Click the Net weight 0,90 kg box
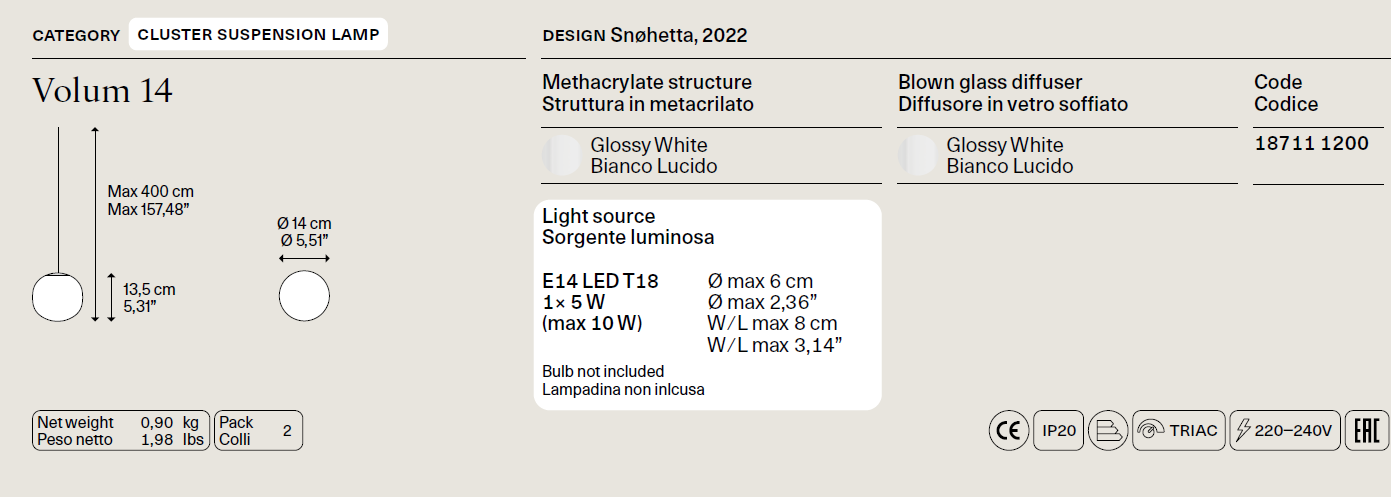This screenshot has height=497, width=1391. pyautogui.click(x=121, y=431)
